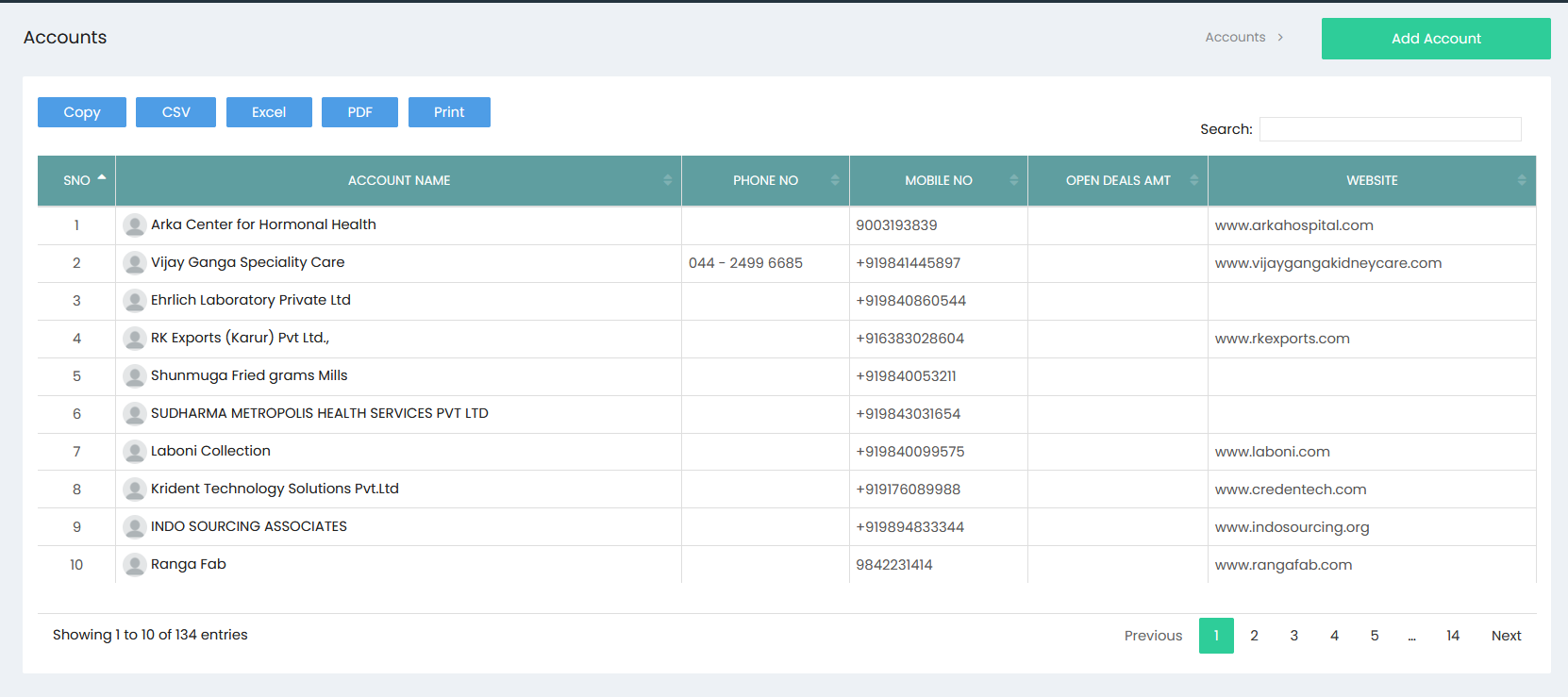
Task: Click avatar icon beside Laboni Collection
Action: click(135, 451)
